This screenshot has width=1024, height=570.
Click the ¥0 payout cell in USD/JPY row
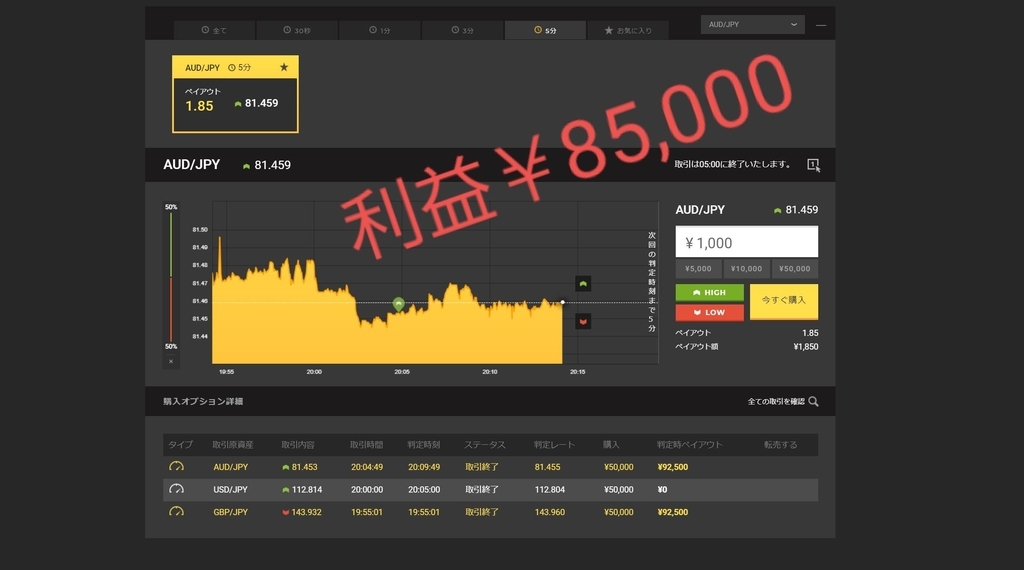tap(662, 489)
